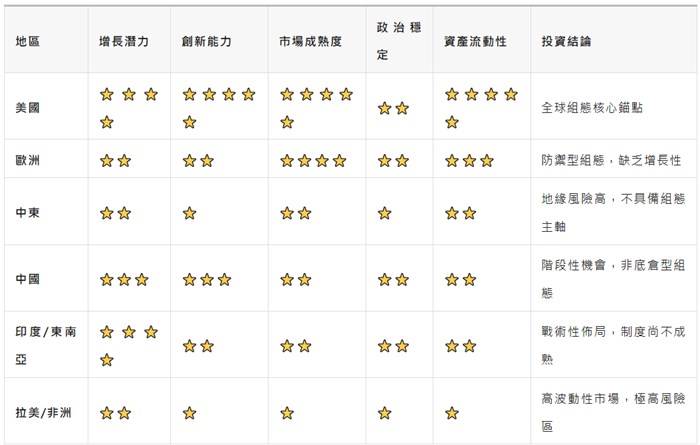Click the 拉美/非洲 創新能力 star
The width and height of the screenshot is (700, 445).
pyautogui.click(x=190, y=412)
